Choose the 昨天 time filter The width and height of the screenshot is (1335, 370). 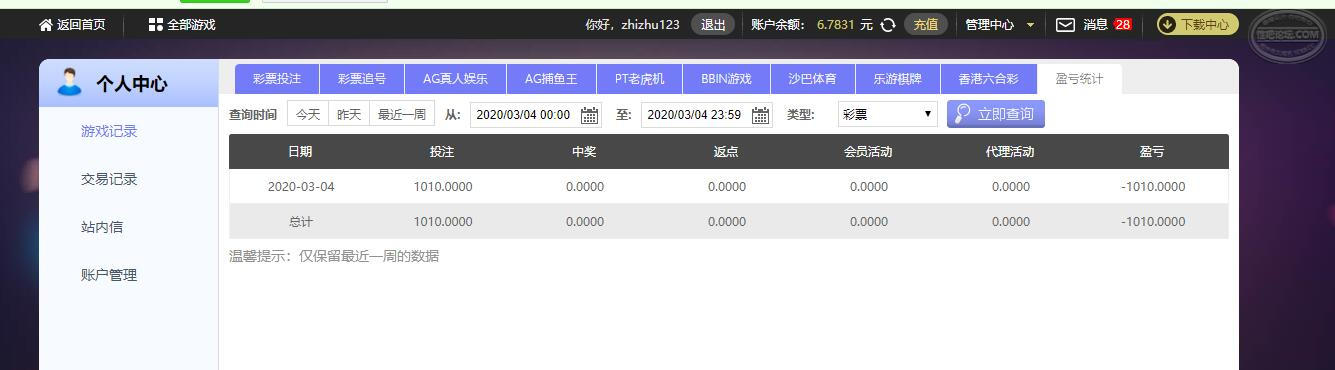point(349,114)
